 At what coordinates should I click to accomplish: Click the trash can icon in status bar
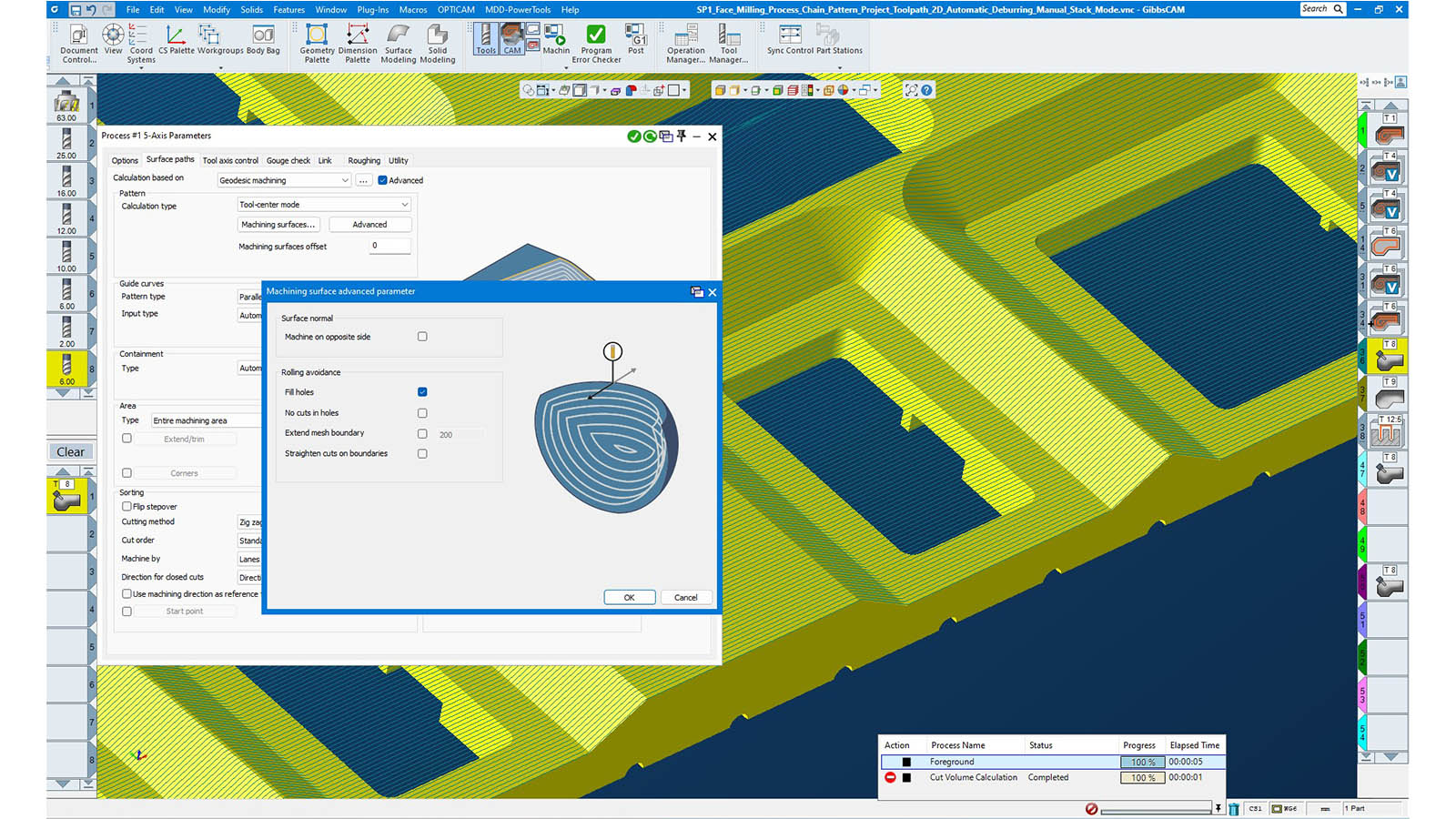1233,808
